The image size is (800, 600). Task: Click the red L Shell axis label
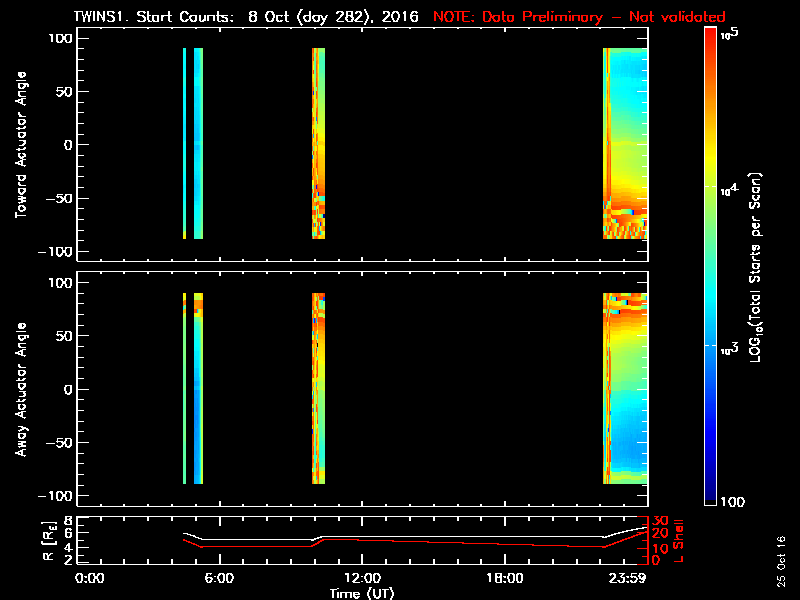click(x=678, y=539)
